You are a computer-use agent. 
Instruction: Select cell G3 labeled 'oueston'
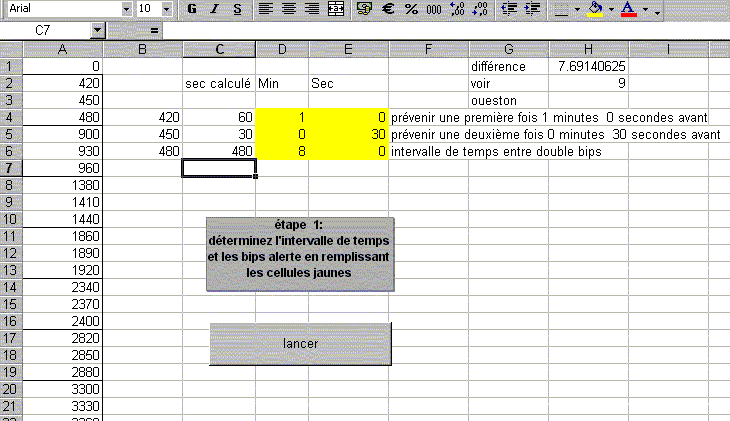click(509, 100)
